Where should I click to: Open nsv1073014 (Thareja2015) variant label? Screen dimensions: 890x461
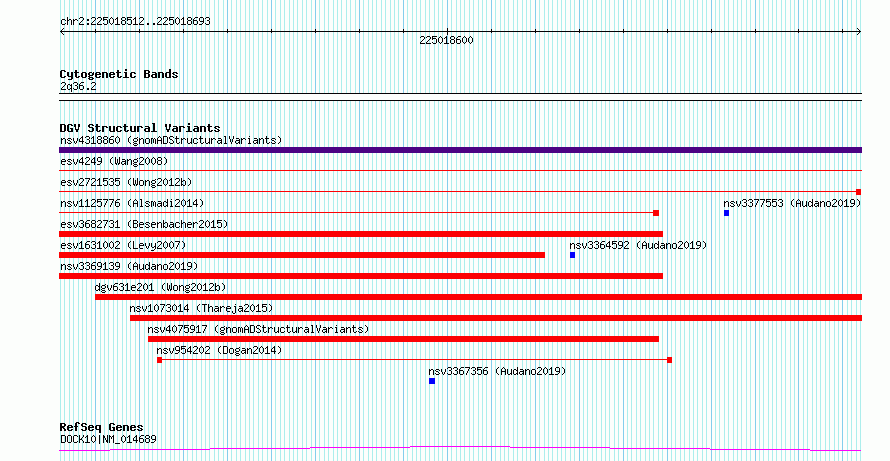tap(201, 308)
